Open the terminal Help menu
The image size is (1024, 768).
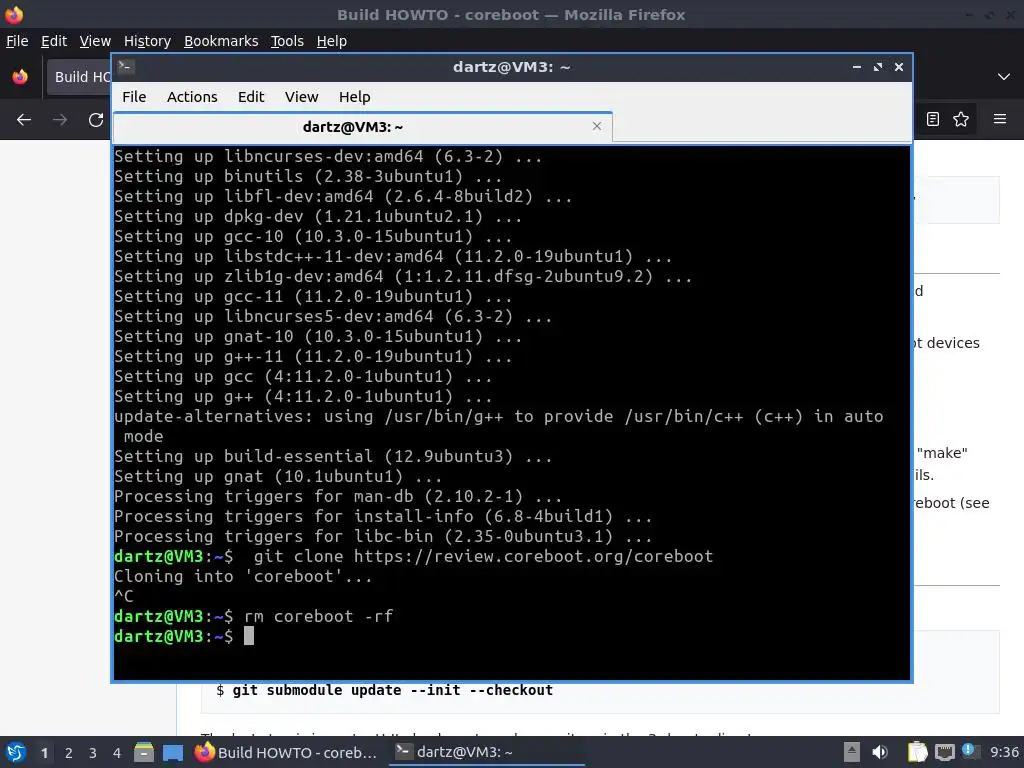pos(355,97)
